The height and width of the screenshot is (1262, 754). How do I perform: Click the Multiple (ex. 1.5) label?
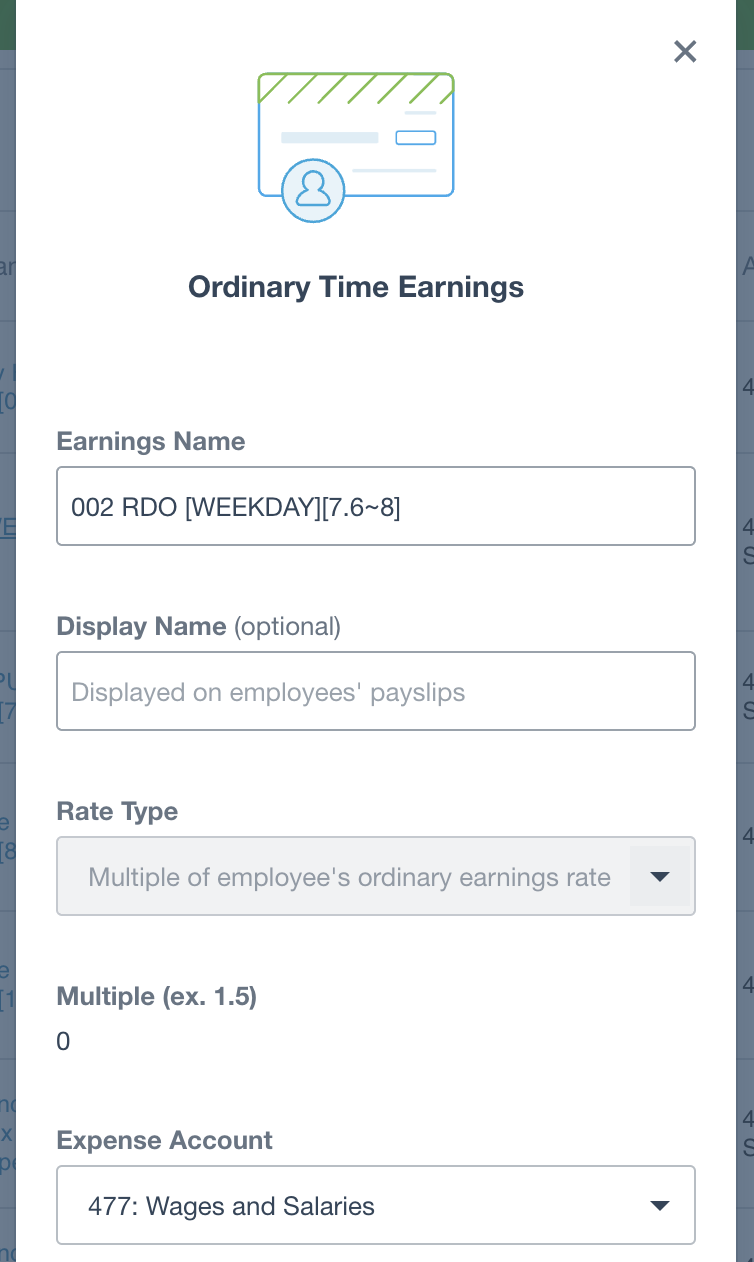[157, 996]
